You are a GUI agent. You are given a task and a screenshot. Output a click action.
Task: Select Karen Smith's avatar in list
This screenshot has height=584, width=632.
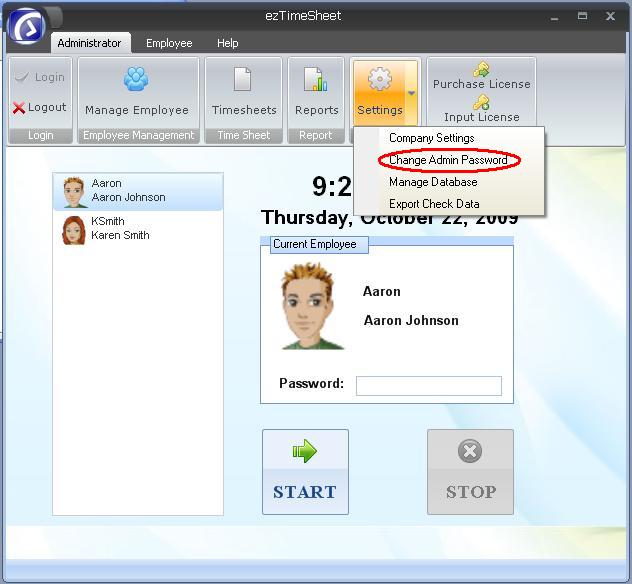(74, 231)
